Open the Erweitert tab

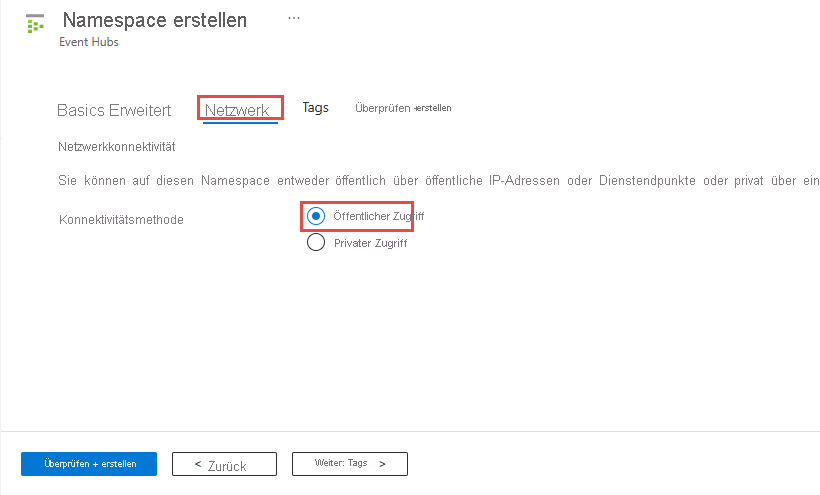(140, 110)
